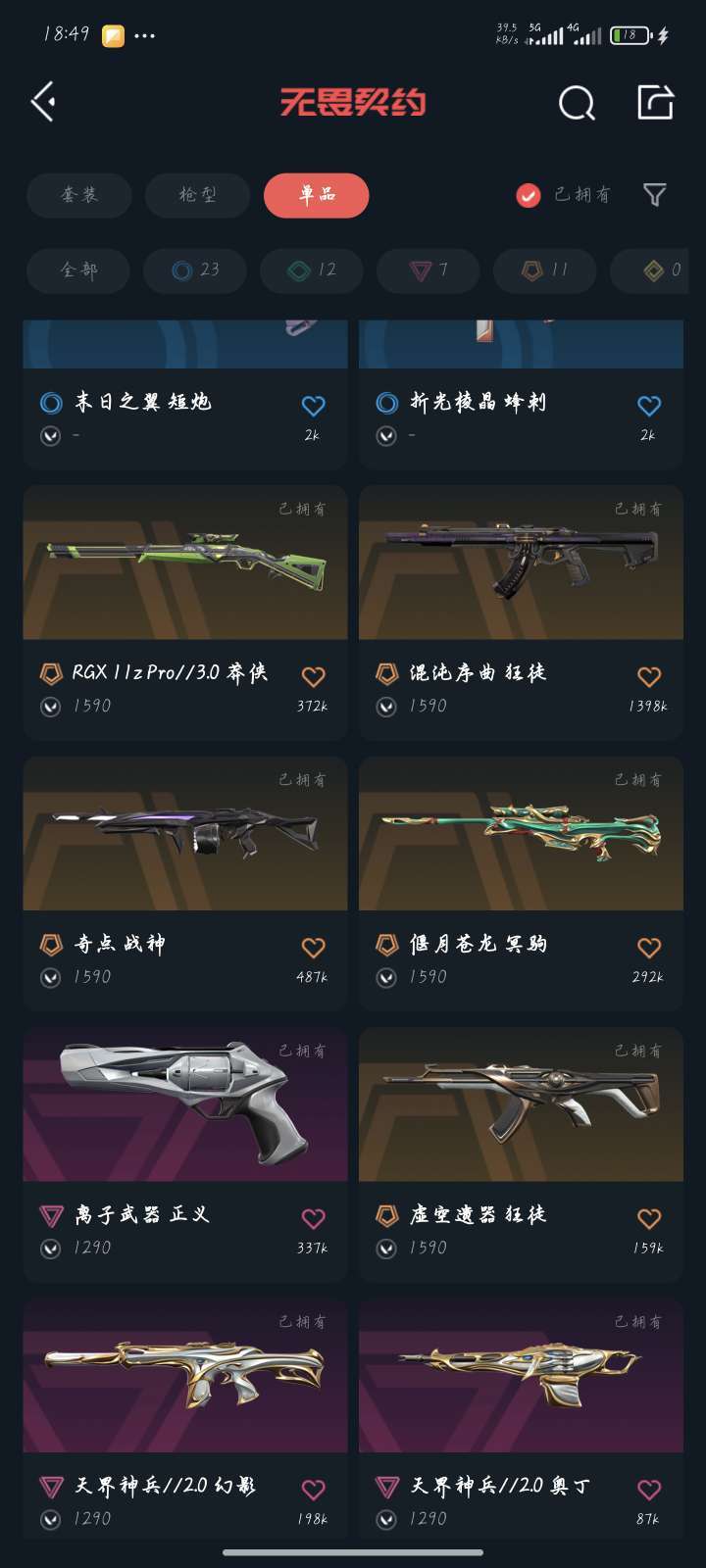Viewport: 706px width, 1568px height.
Task: Tap the share icon at top right
Action: click(655, 102)
